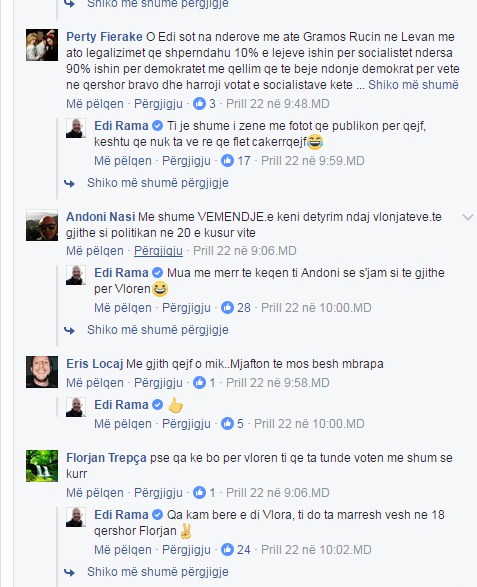Like Andoni Nasi's comment via Më pëlqen
Image resolution: width=477 pixels, height=587 pixels.
95,251
